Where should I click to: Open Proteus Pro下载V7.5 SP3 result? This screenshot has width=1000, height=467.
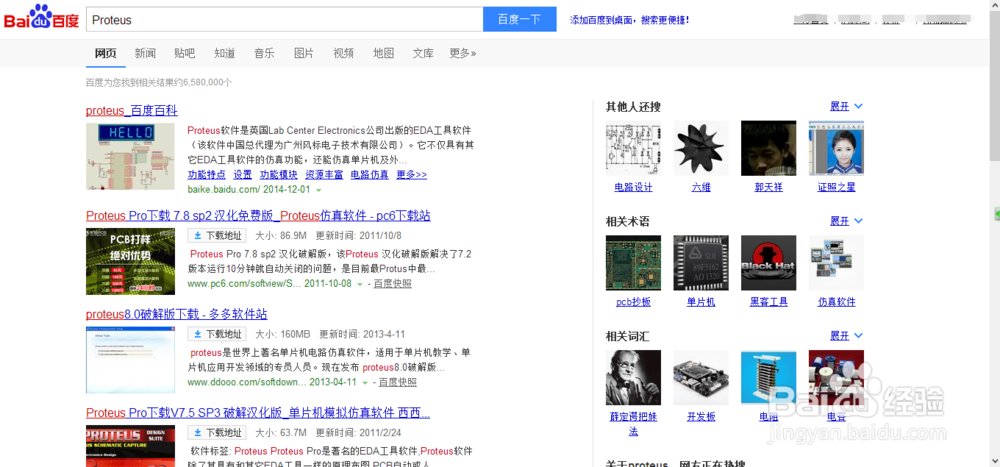point(258,413)
